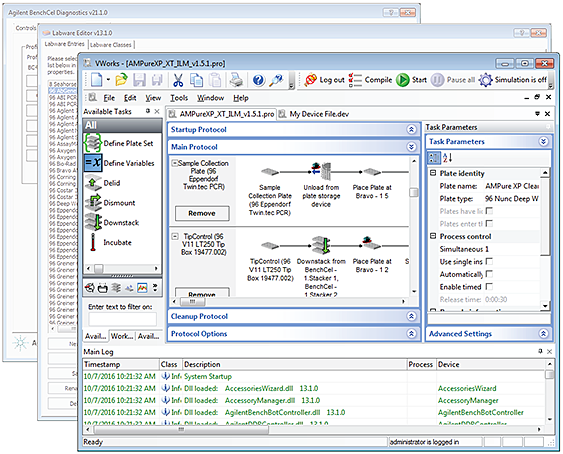Click the Categorized view icon in Task Parameters
The width and height of the screenshot is (563, 454).
pyautogui.click(x=433, y=157)
